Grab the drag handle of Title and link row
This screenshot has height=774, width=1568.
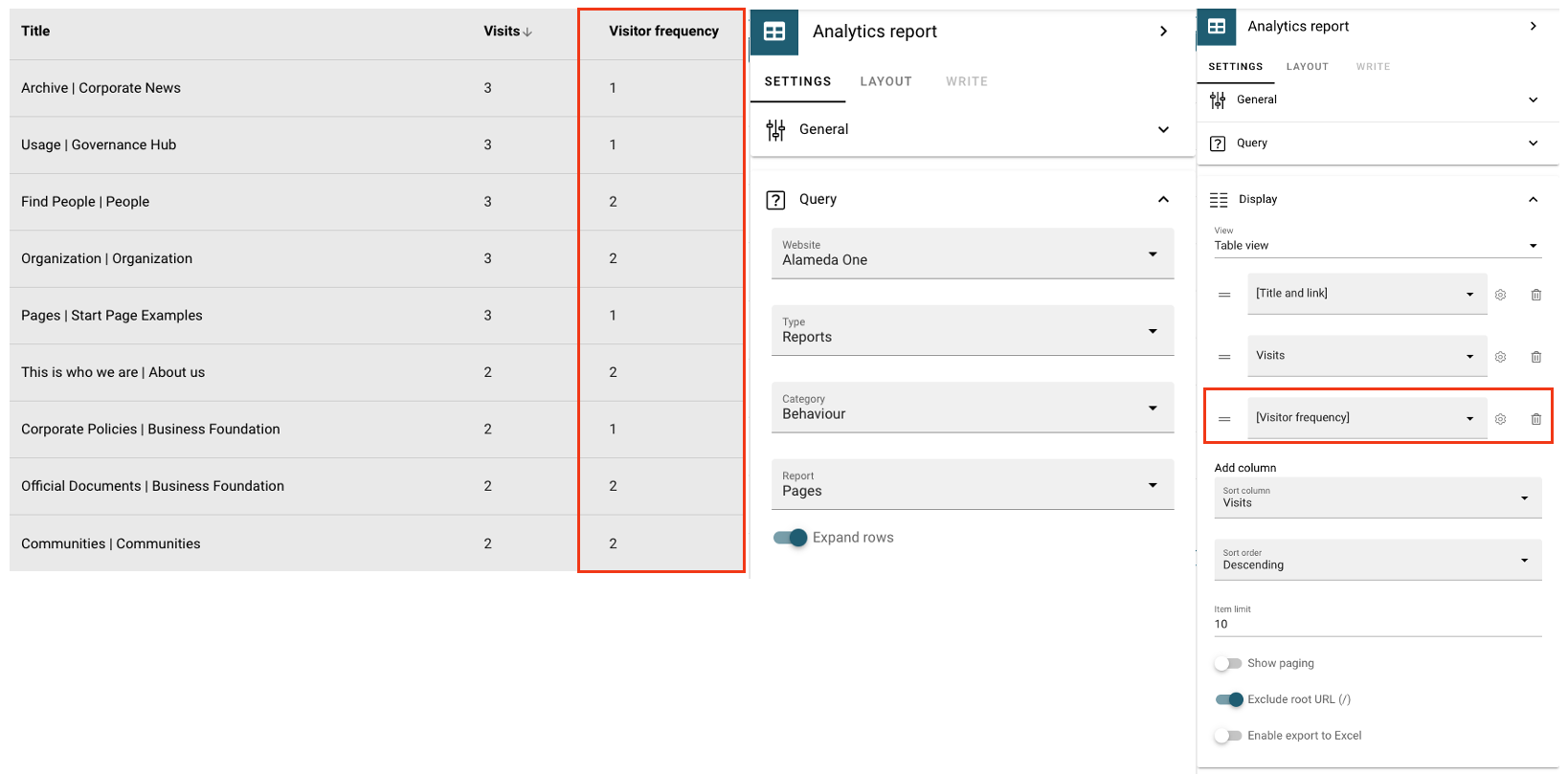click(x=1224, y=295)
